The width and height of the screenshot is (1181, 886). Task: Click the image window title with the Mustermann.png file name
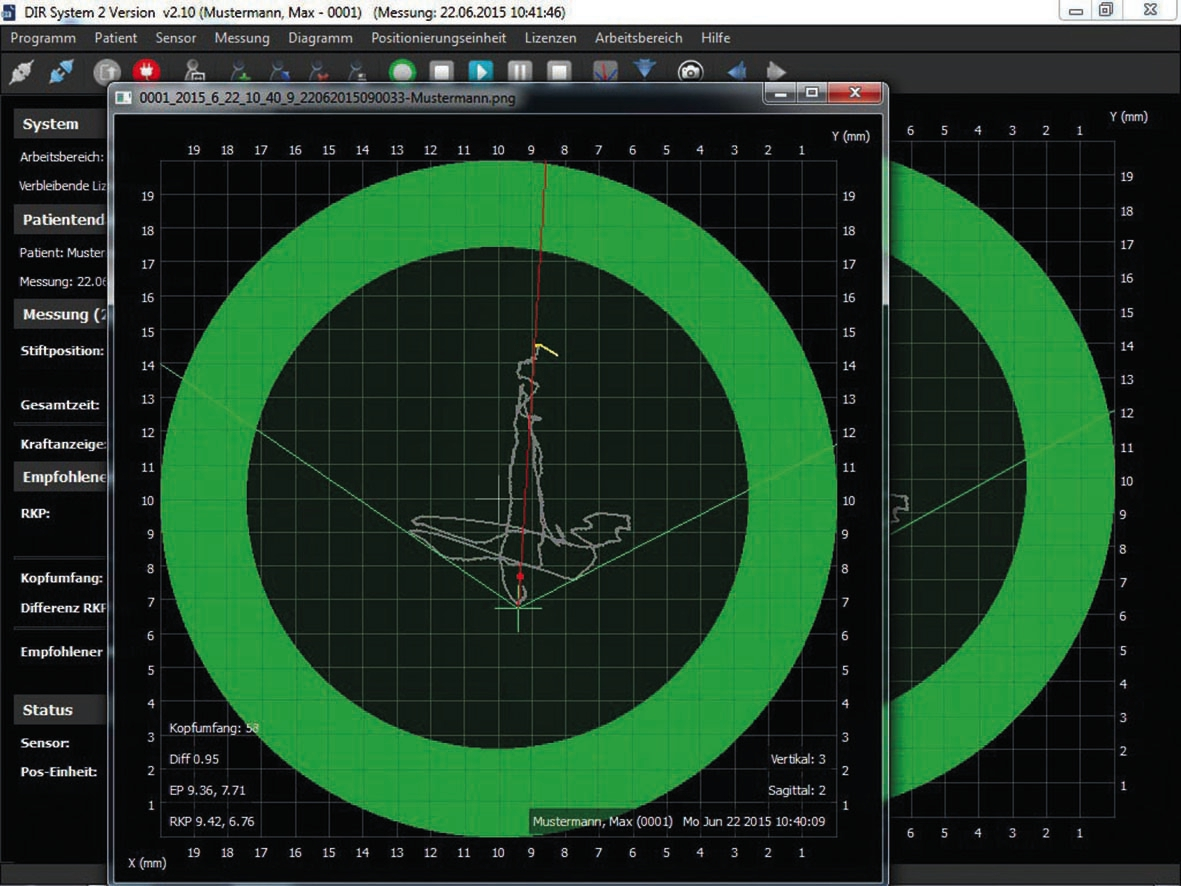pos(328,98)
